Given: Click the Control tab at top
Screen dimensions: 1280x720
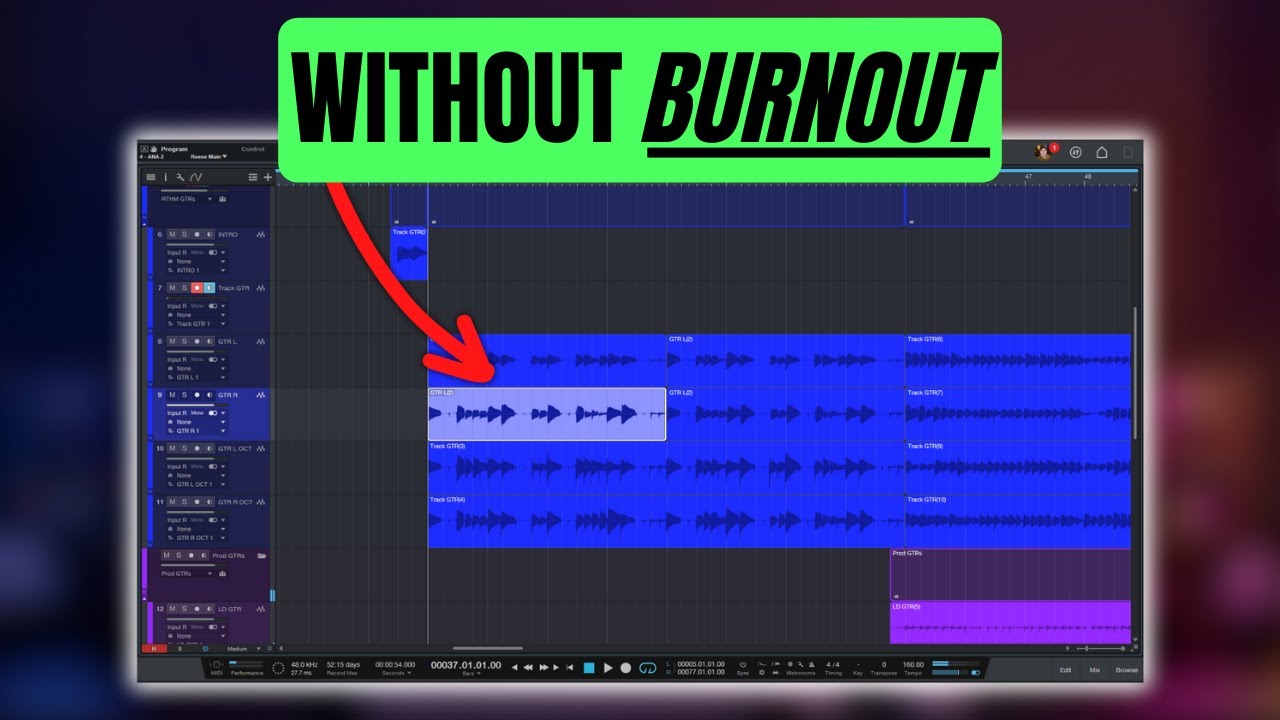Looking at the screenshot, I should (253, 149).
